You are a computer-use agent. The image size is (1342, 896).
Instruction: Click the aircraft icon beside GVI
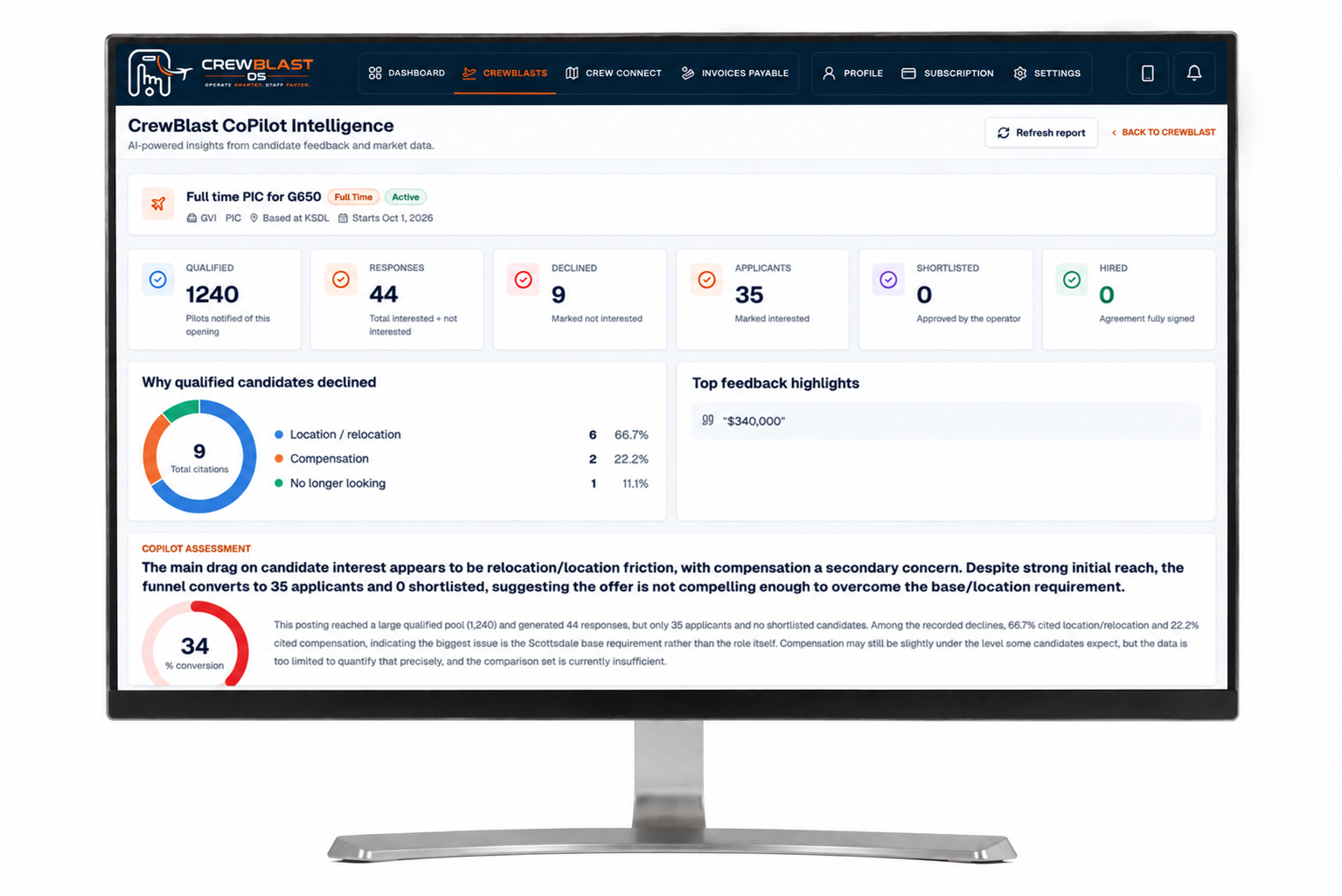191,219
